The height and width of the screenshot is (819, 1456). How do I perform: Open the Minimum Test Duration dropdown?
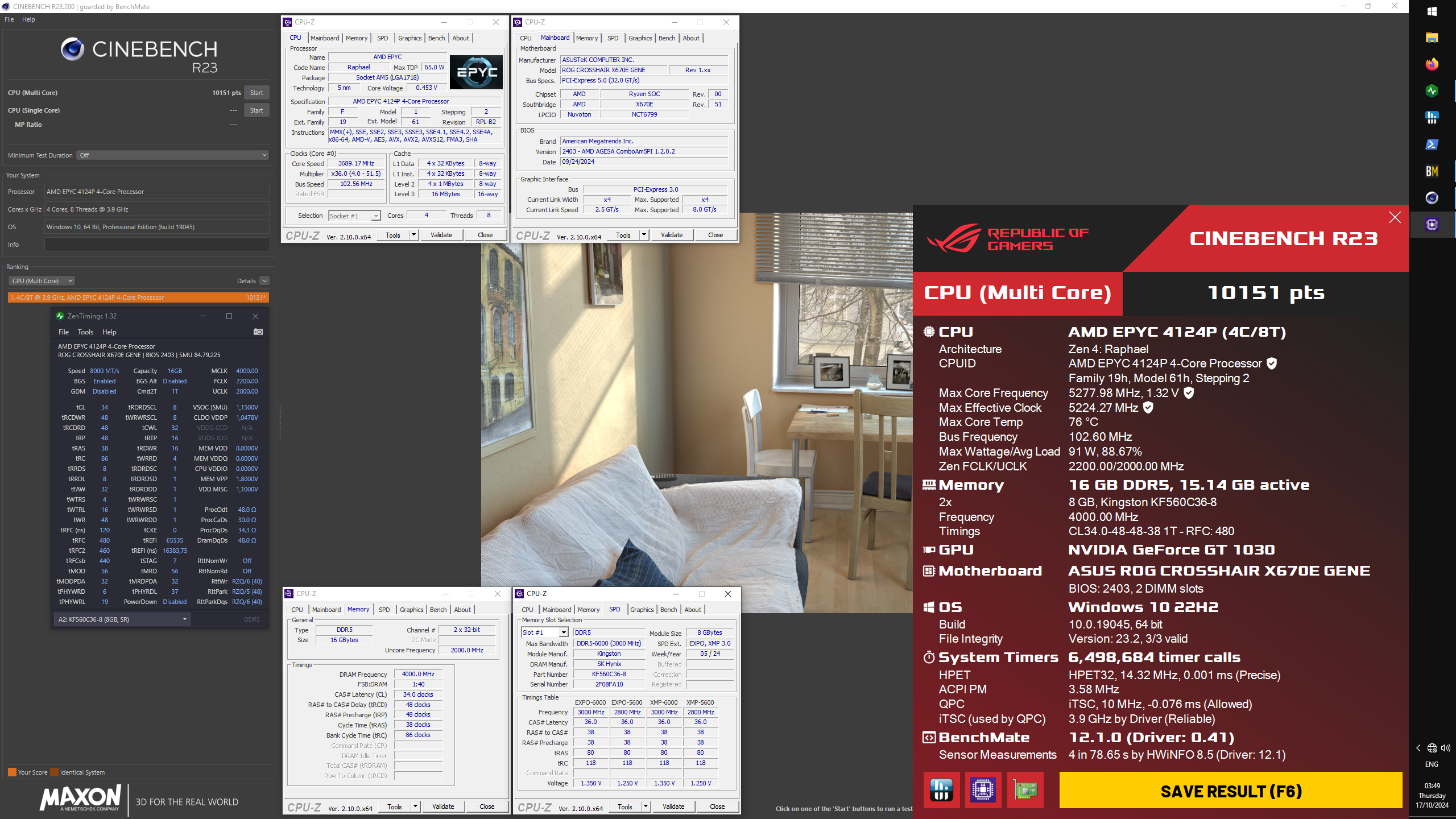point(172,155)
